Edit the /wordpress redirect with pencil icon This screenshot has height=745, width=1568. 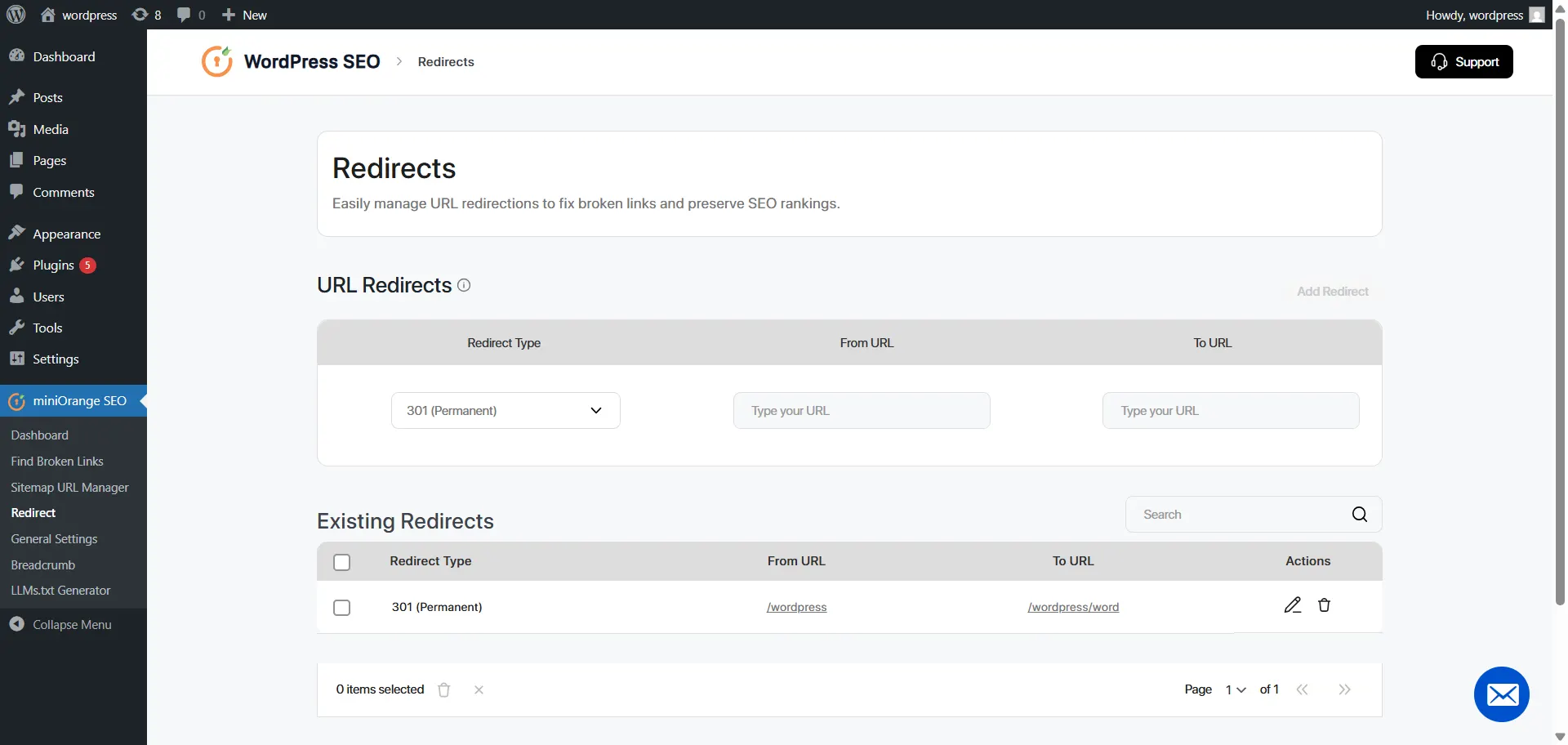(x=1293, y=605)
